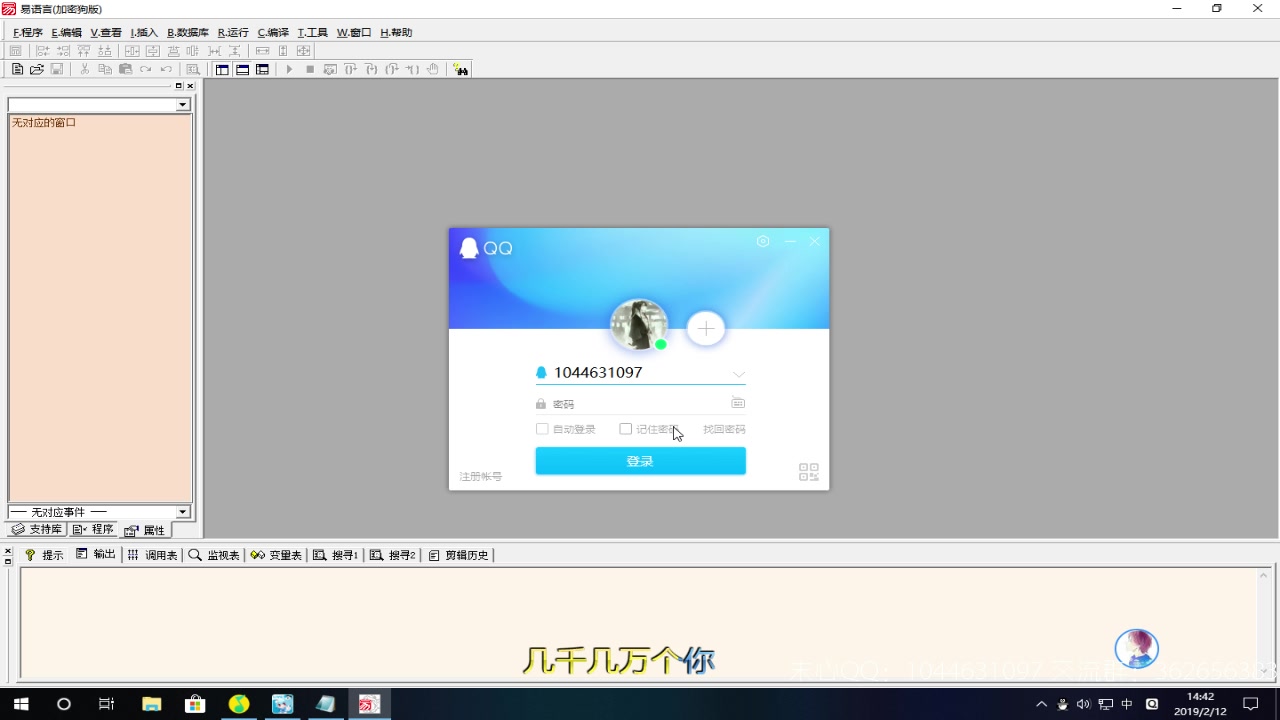Open the T.工具 menu
Viewport: 1280px width, 720px height.
click(x=312, y=32)
